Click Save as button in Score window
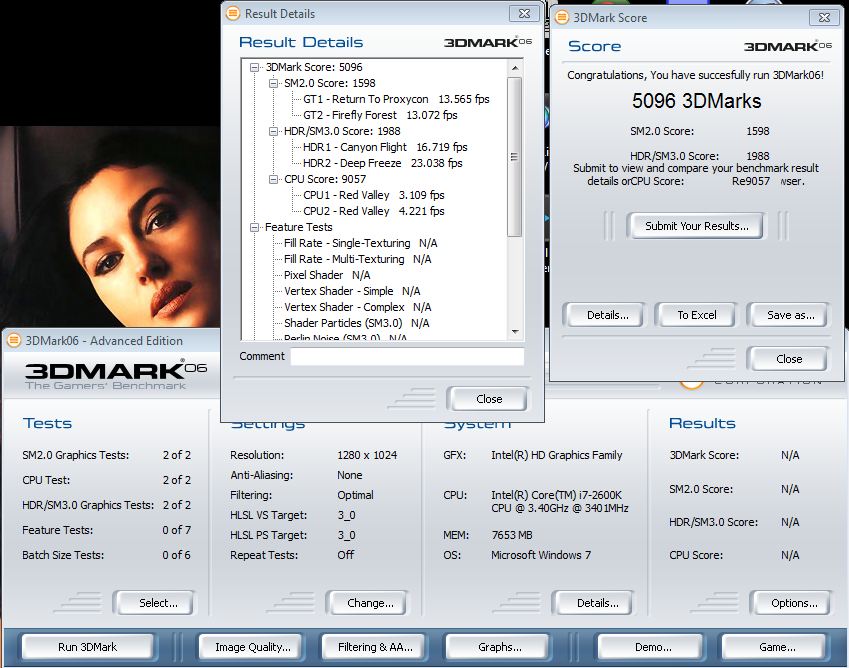 tap(790, 315)
